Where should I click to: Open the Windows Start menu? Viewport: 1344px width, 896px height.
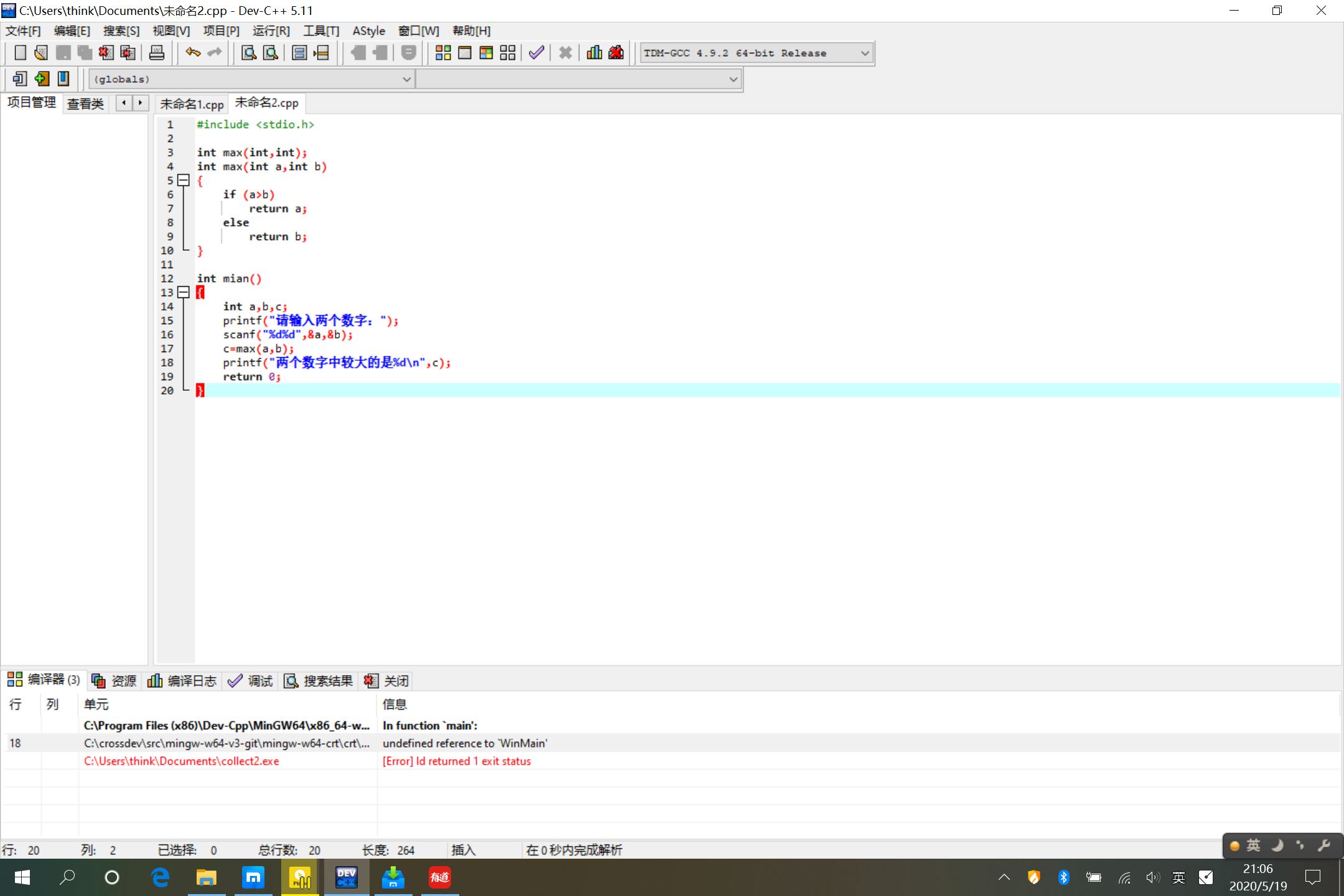pyautogui.click(x=22, y=877)
